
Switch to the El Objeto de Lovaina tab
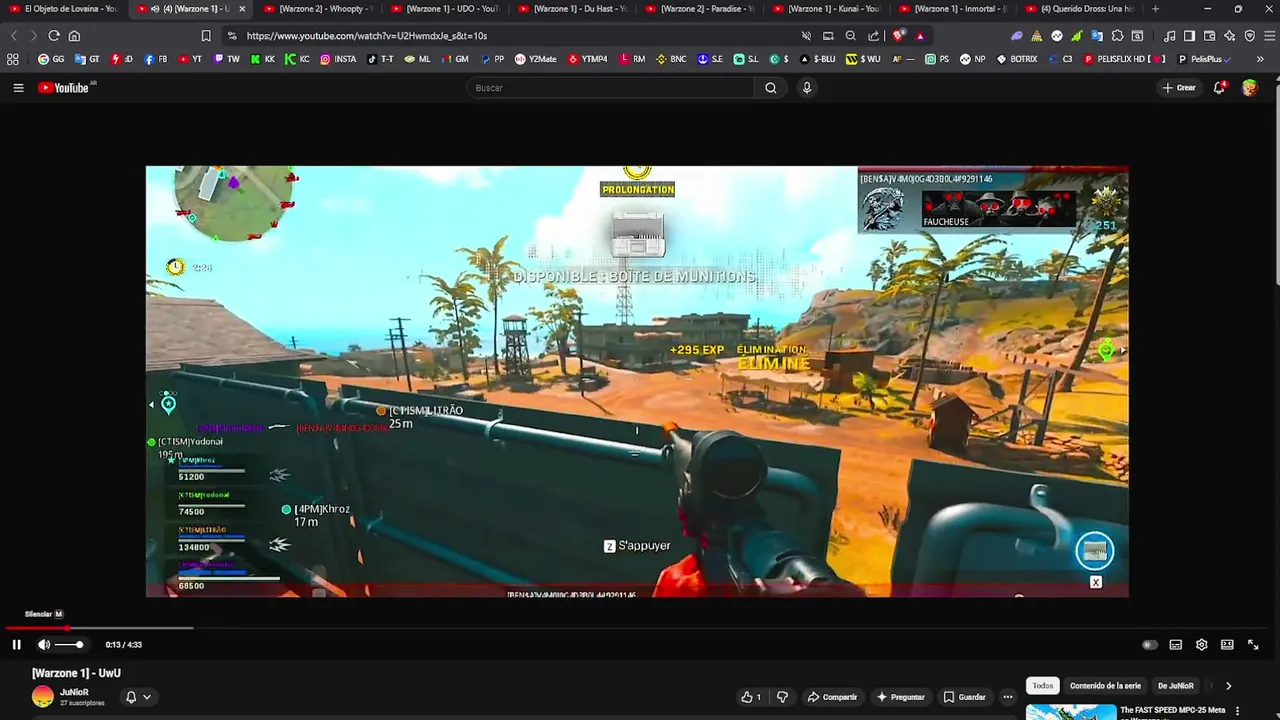[x=62, y=9]
